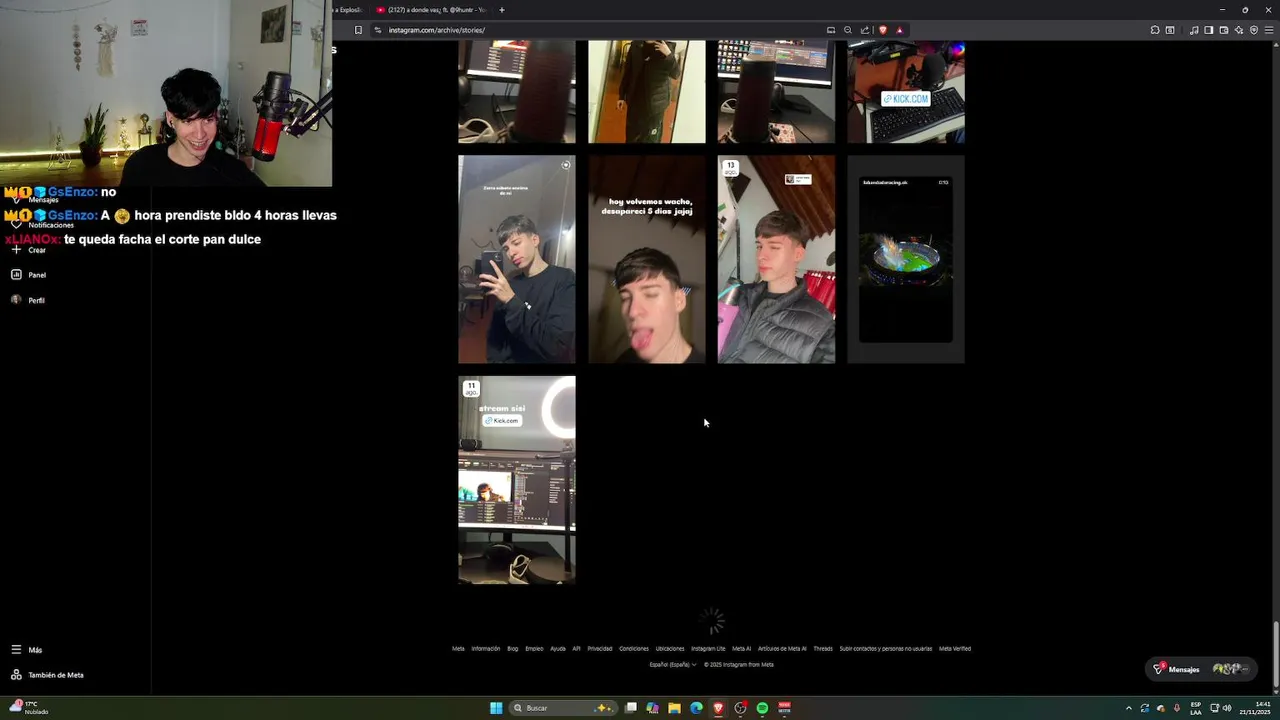This screenshot has width=1280, height=720.
Task: Open the Blog footer link
Action: (512, 649)
